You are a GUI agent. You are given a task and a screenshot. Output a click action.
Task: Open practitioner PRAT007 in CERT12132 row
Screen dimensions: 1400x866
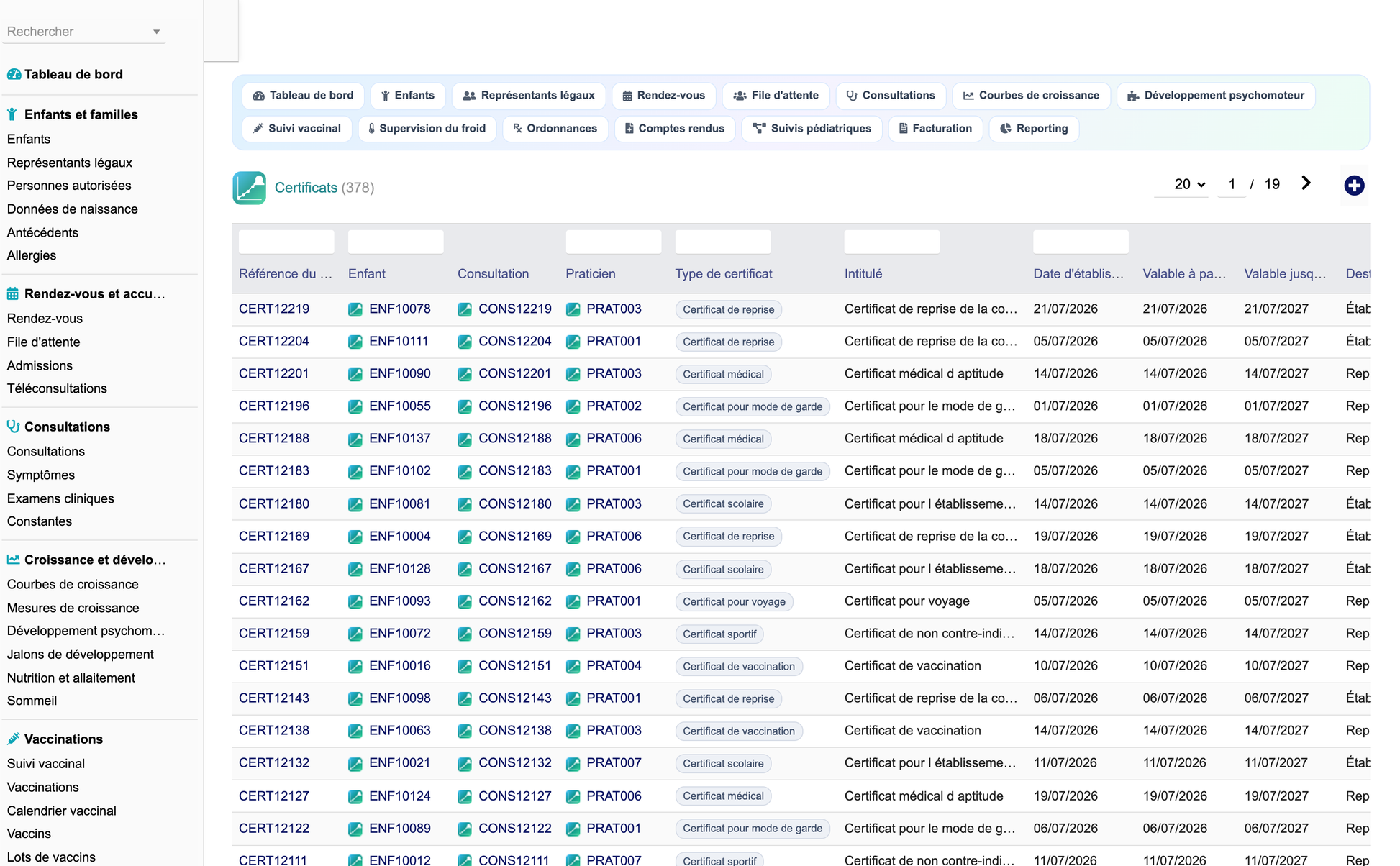[614, 763]
